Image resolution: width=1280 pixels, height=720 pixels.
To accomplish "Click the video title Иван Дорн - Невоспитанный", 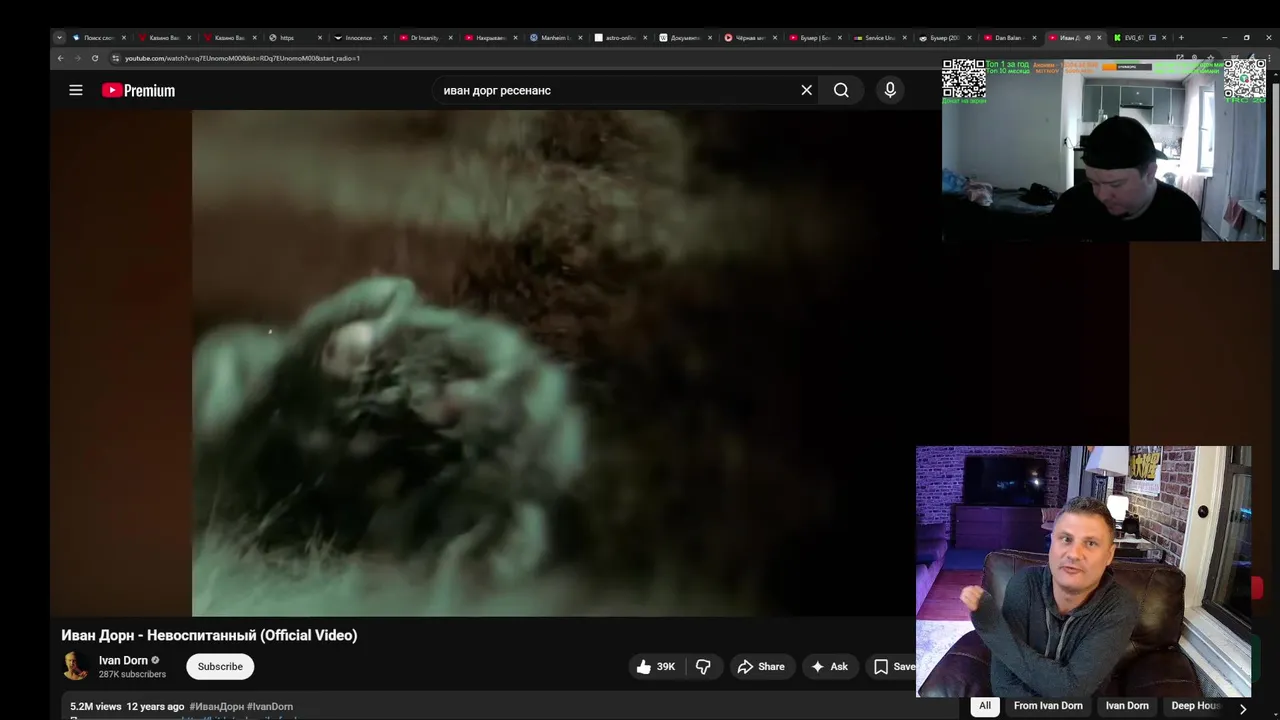I will pyautogui.click(x=209, y=635).
